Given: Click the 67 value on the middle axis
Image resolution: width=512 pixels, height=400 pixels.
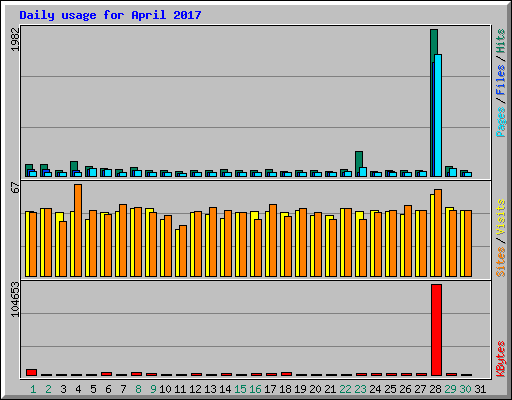Looking at the screenshot, I should click(x=15, y=187).
